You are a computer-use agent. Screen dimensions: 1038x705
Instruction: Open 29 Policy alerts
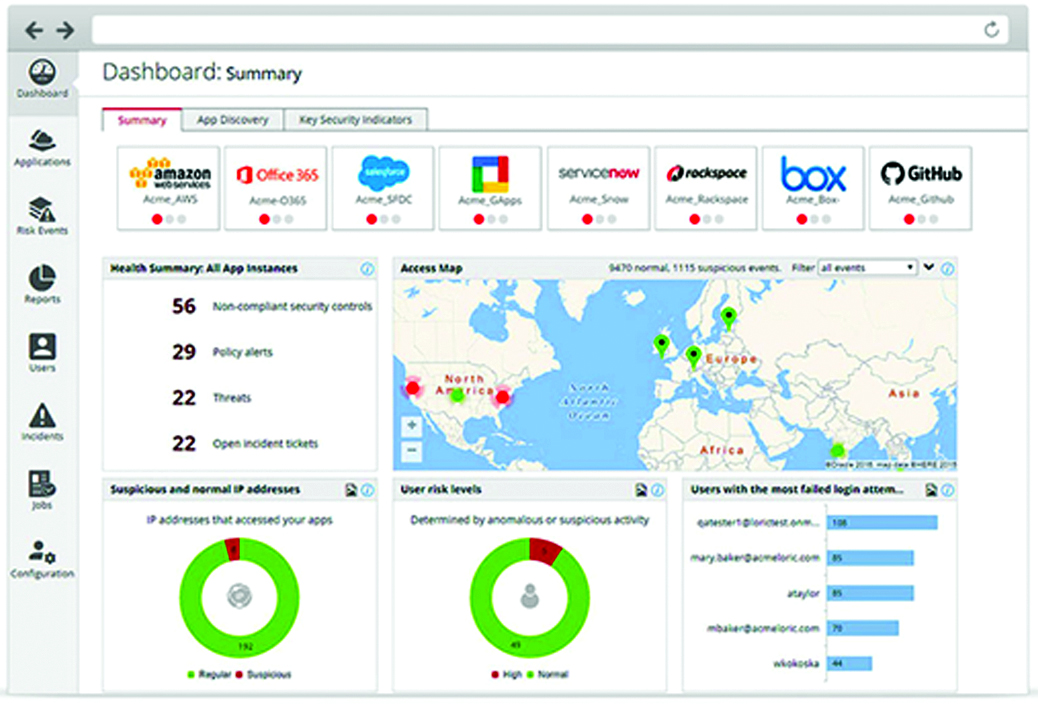point(222,352)
